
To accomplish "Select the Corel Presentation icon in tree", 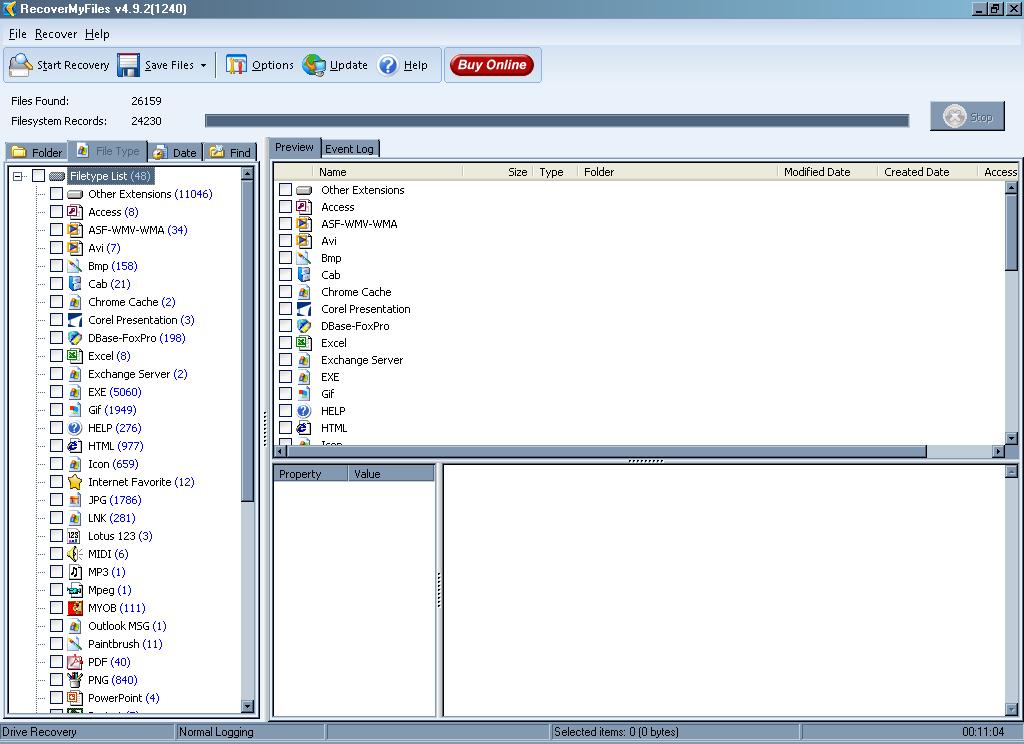I will [x=75, y=320].
